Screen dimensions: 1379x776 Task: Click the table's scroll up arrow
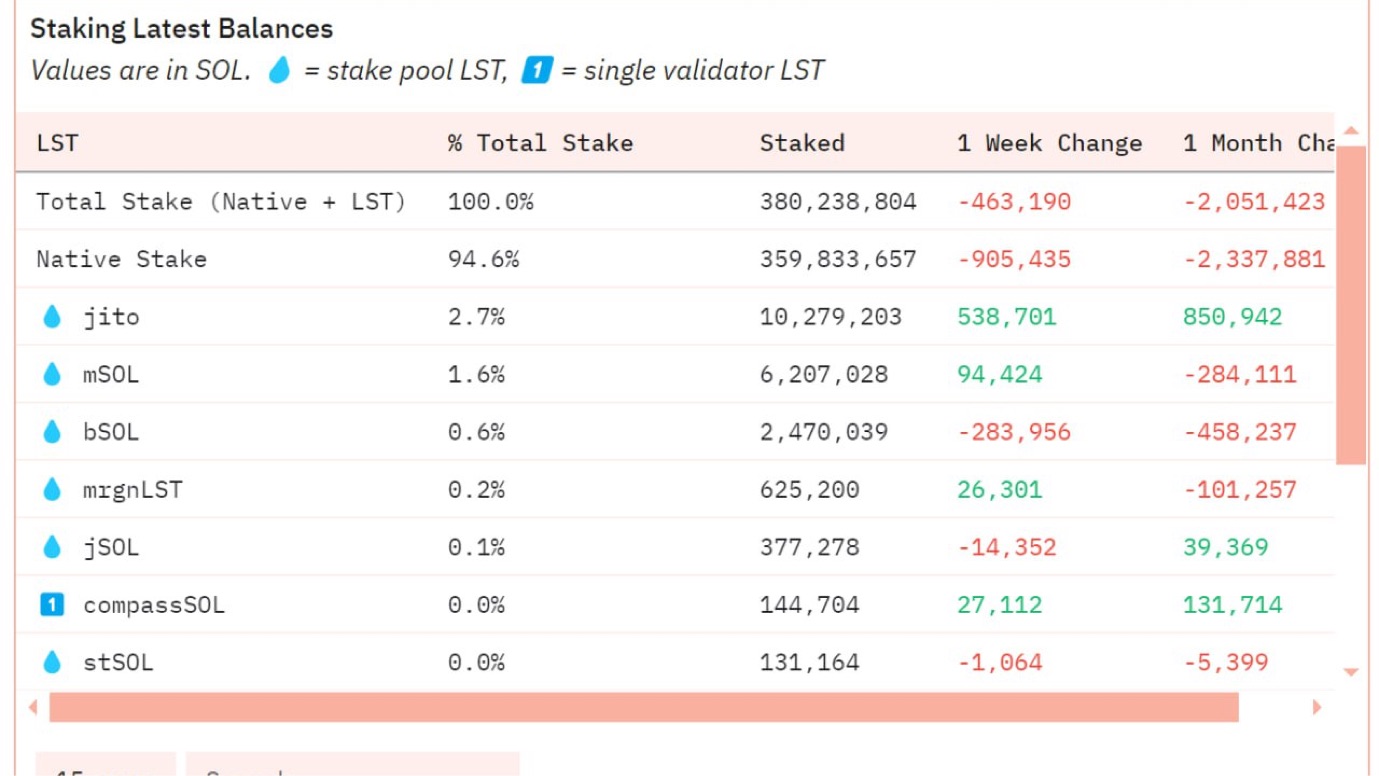point(1351,131)
